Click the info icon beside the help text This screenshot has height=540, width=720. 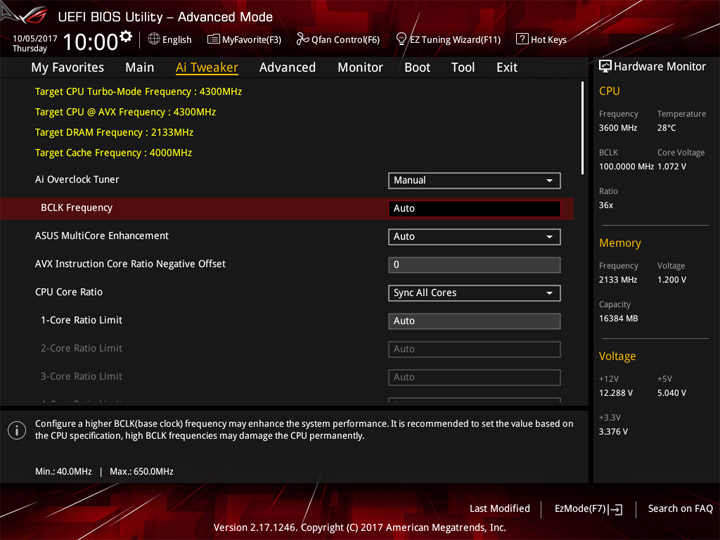coord(17,430)
